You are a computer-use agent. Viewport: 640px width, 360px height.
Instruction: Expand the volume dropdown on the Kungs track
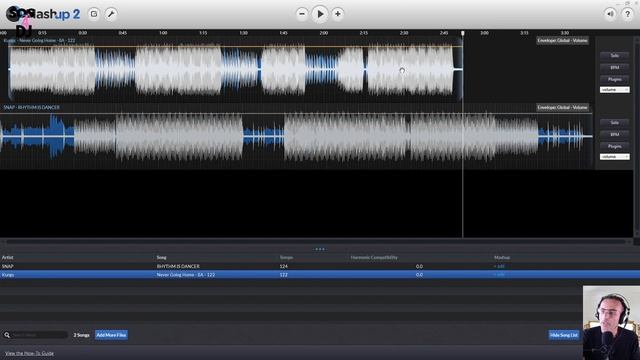click(614, 90)
